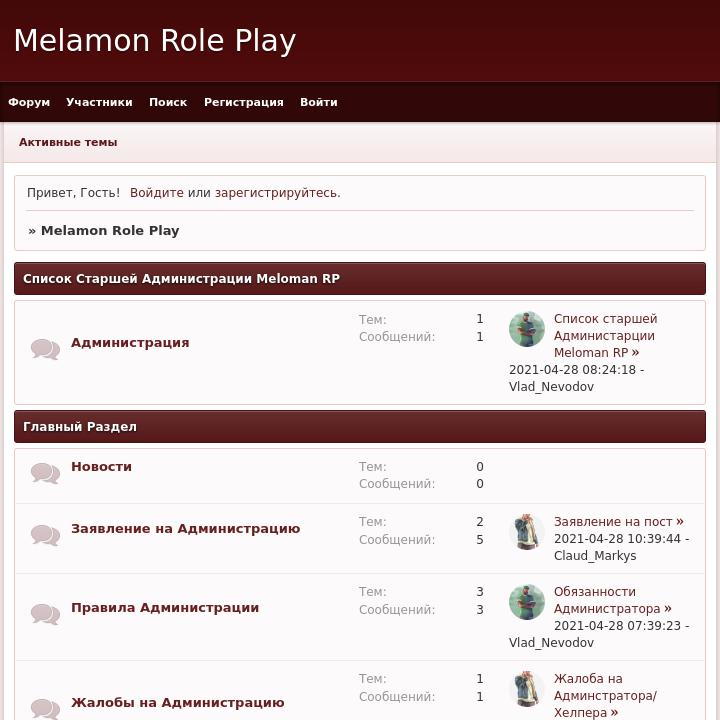Viewport: 720px width, 720px height.
Task: Click the forum icon next to Жалобы на Администрацию
Action: (45, 709)
